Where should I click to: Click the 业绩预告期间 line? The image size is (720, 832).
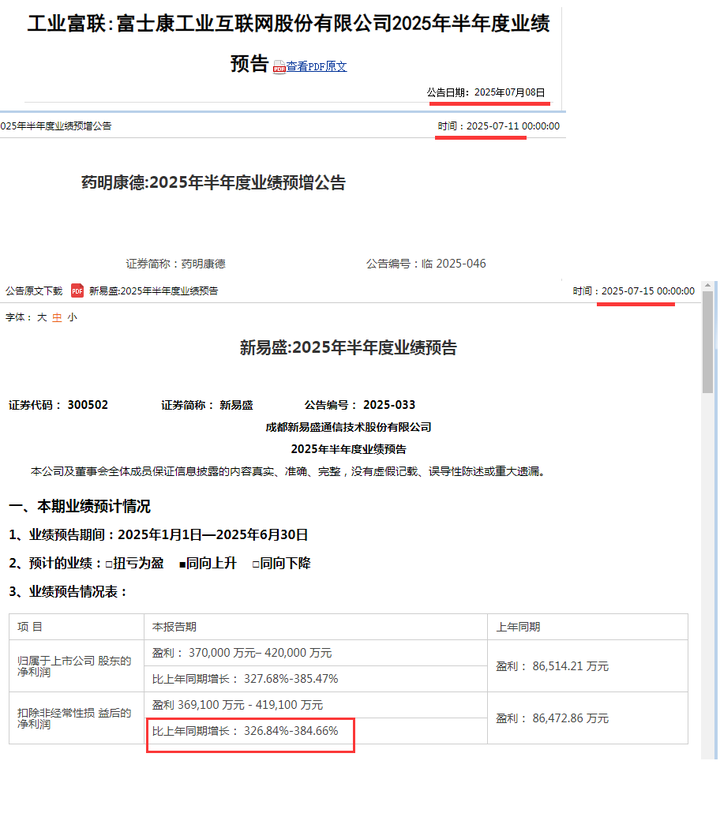pyautogui.click(x=158, y=535)
